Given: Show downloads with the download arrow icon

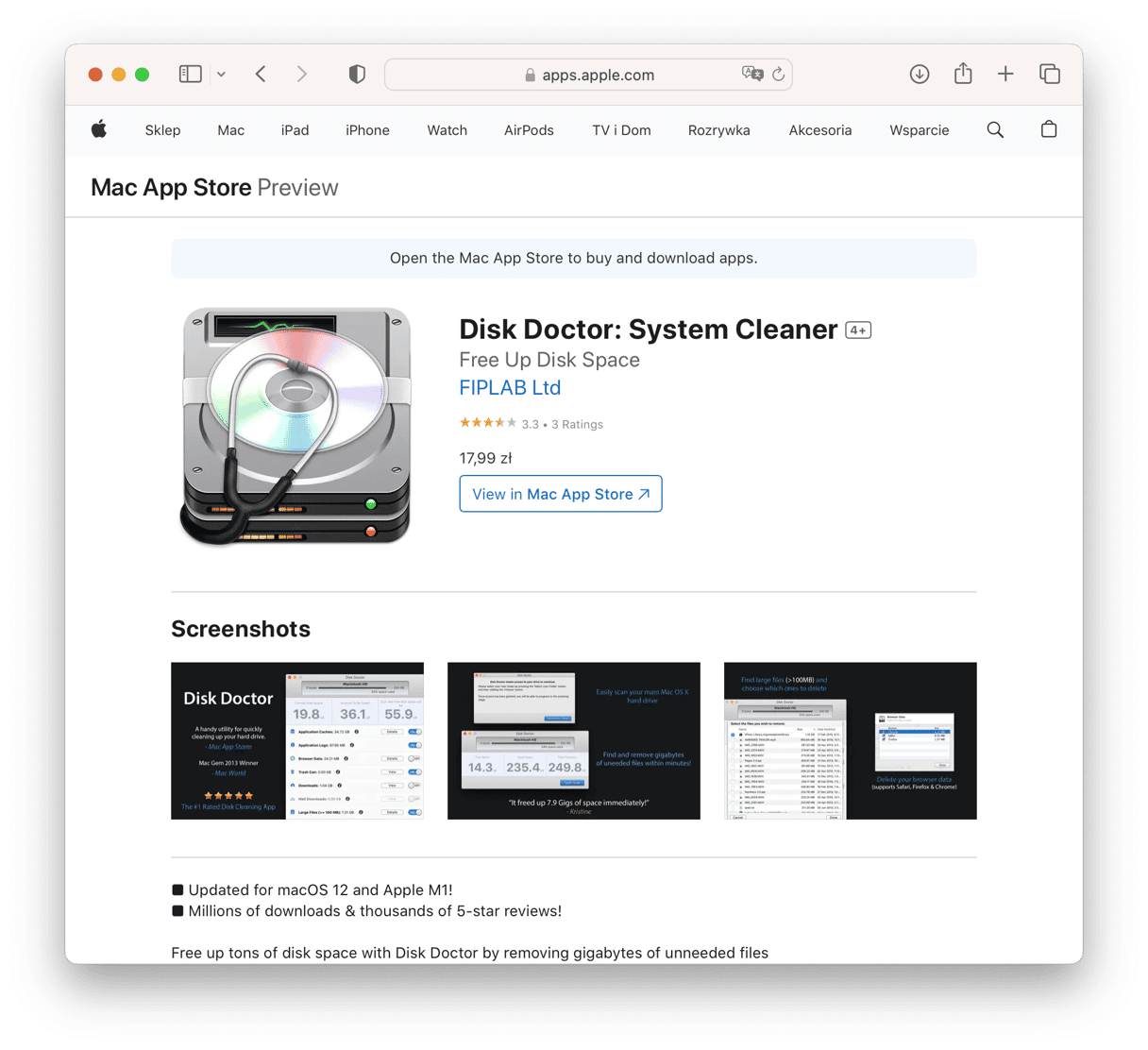Looking at the screenshot, I should tap(919, 74).
